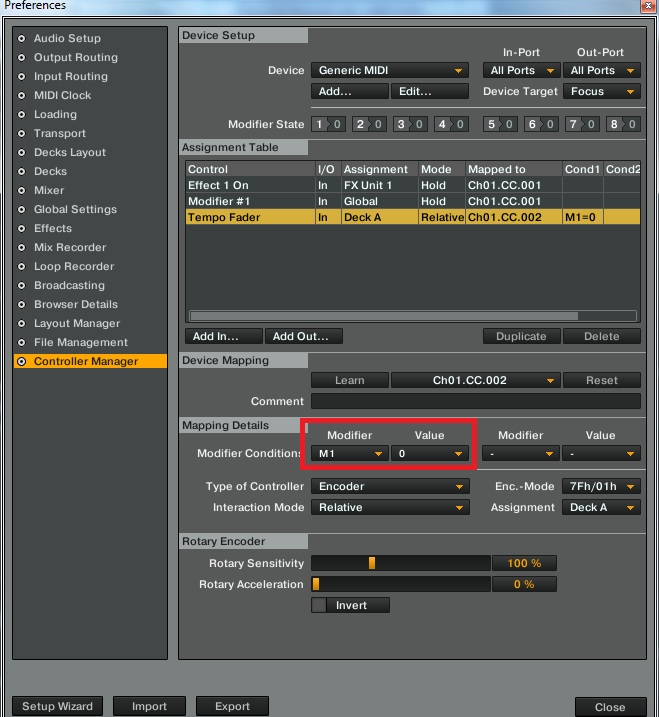Open File Management settings
Screen dimensions: 659x717
tap(80, 342)
